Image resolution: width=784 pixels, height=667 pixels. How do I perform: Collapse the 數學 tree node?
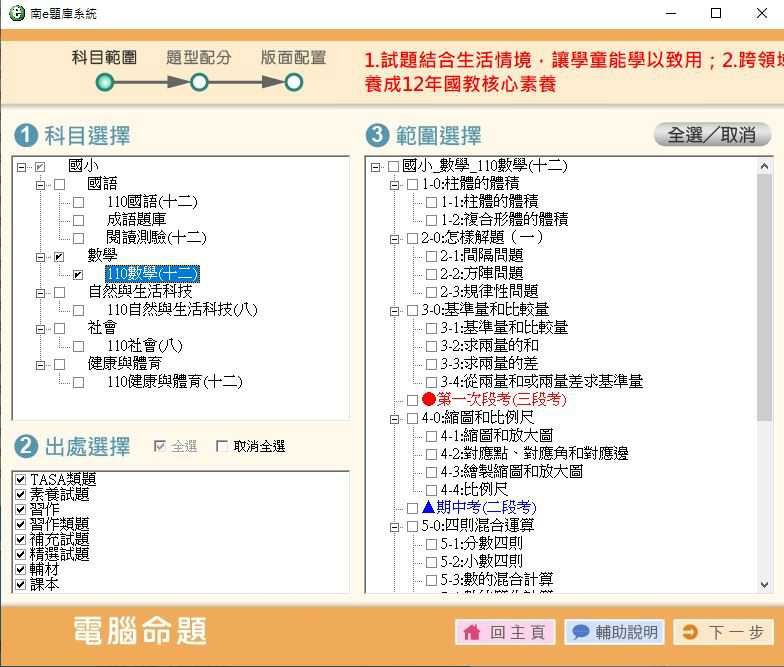(x=40, y=257)
